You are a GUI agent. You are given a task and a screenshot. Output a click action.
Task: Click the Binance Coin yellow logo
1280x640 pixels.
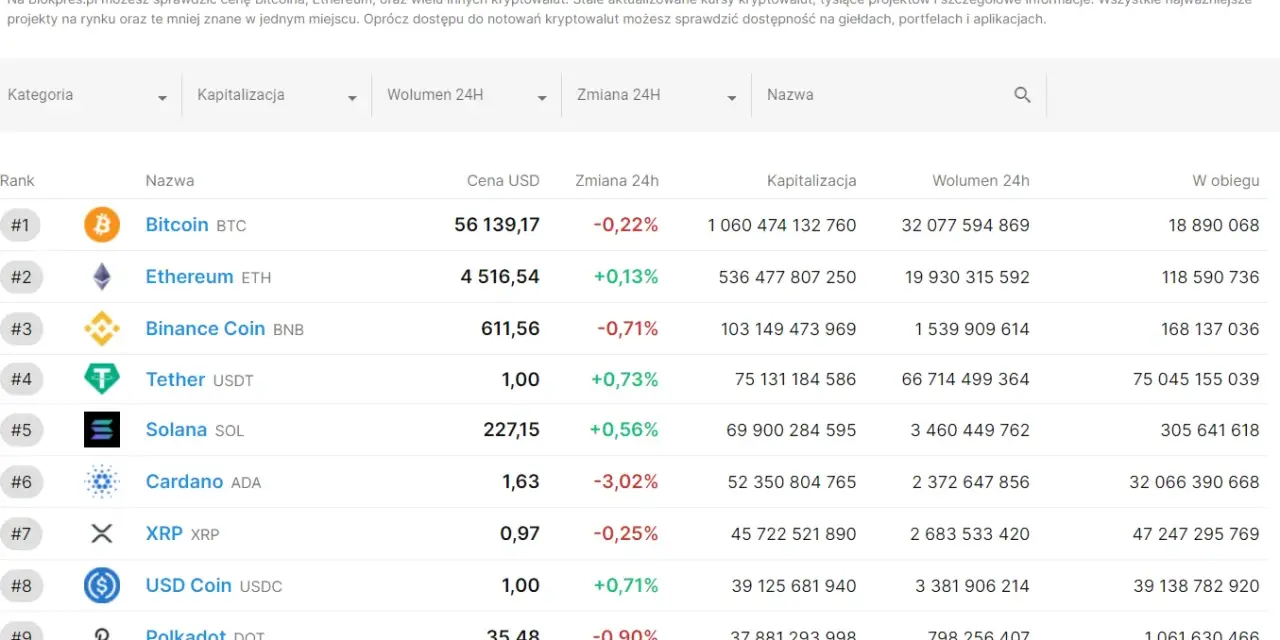tap(102, 328)
